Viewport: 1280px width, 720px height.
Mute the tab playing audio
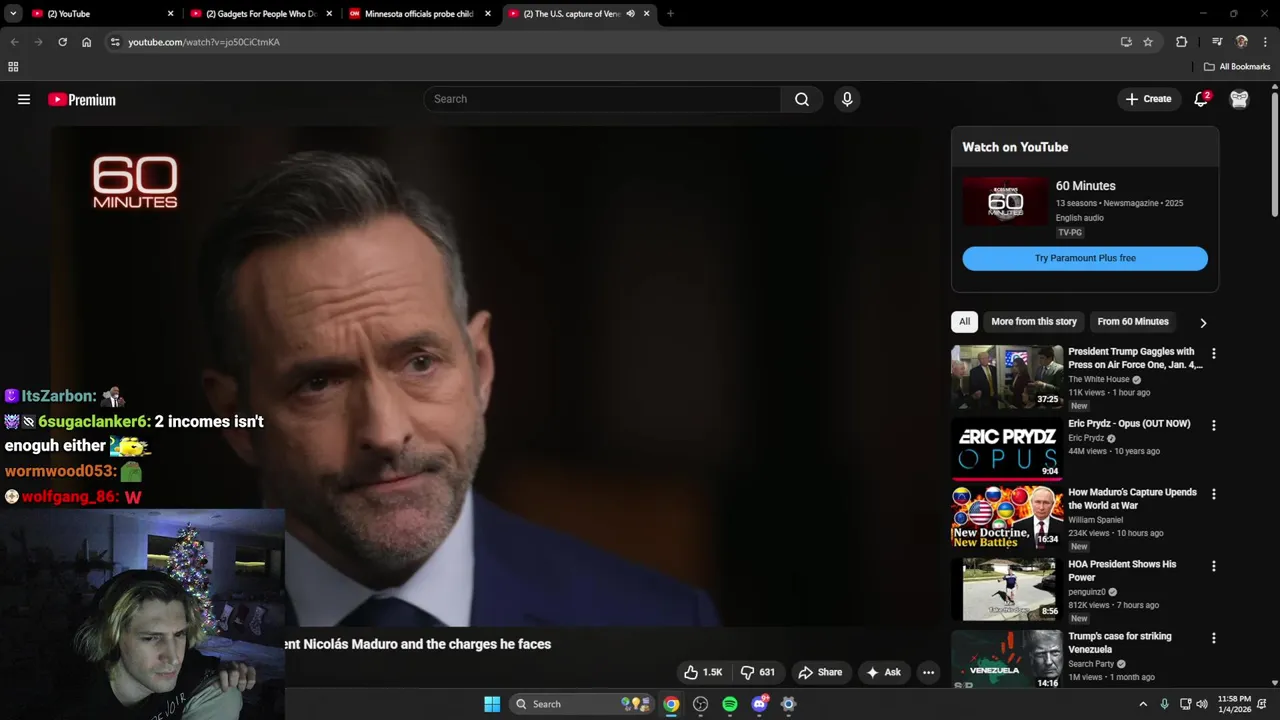[x=630, y=14]
